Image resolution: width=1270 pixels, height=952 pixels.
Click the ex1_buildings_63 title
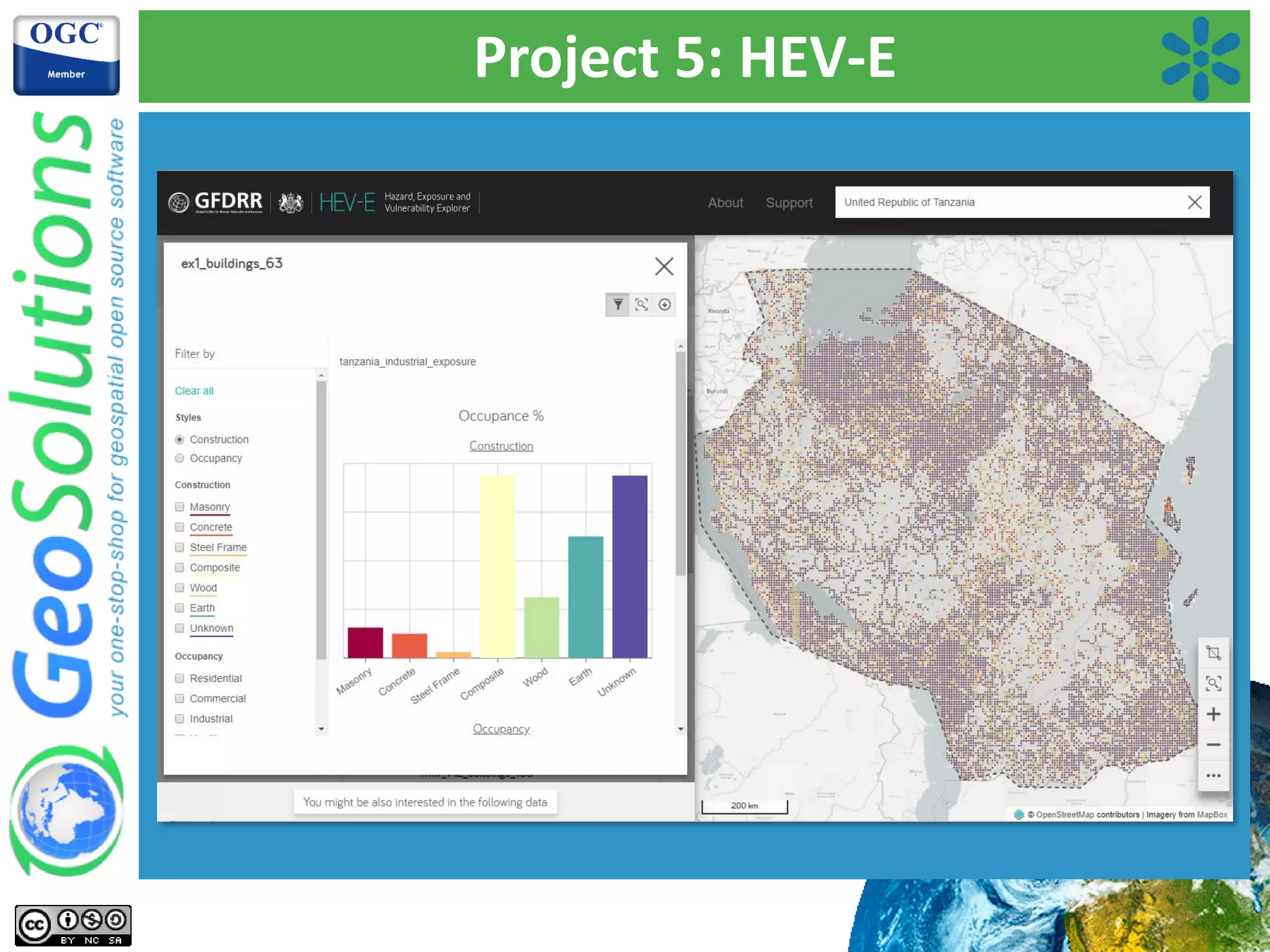click(x=232, y=263)
